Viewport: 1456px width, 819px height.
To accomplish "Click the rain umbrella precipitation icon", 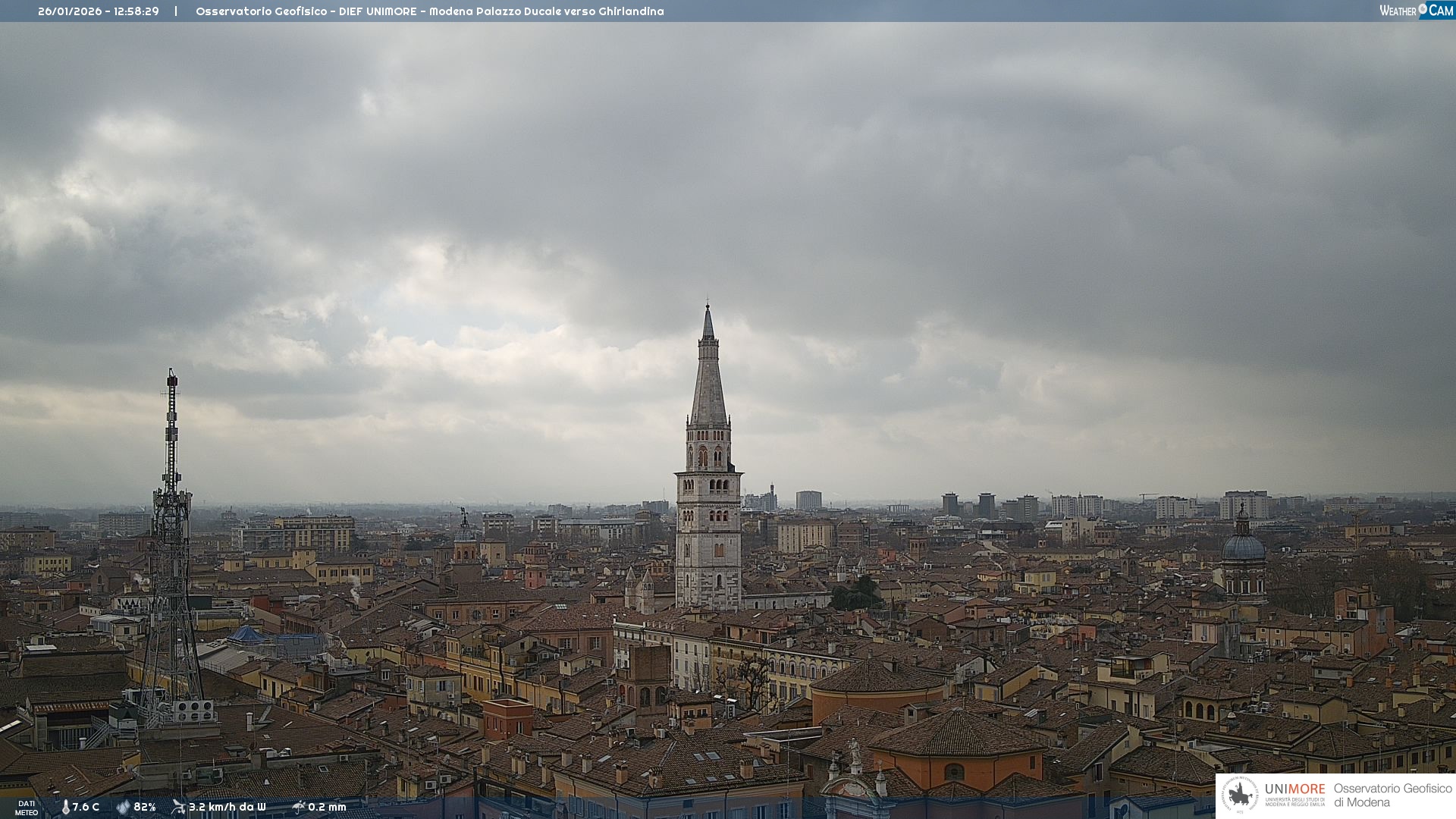I will [298, 807].
